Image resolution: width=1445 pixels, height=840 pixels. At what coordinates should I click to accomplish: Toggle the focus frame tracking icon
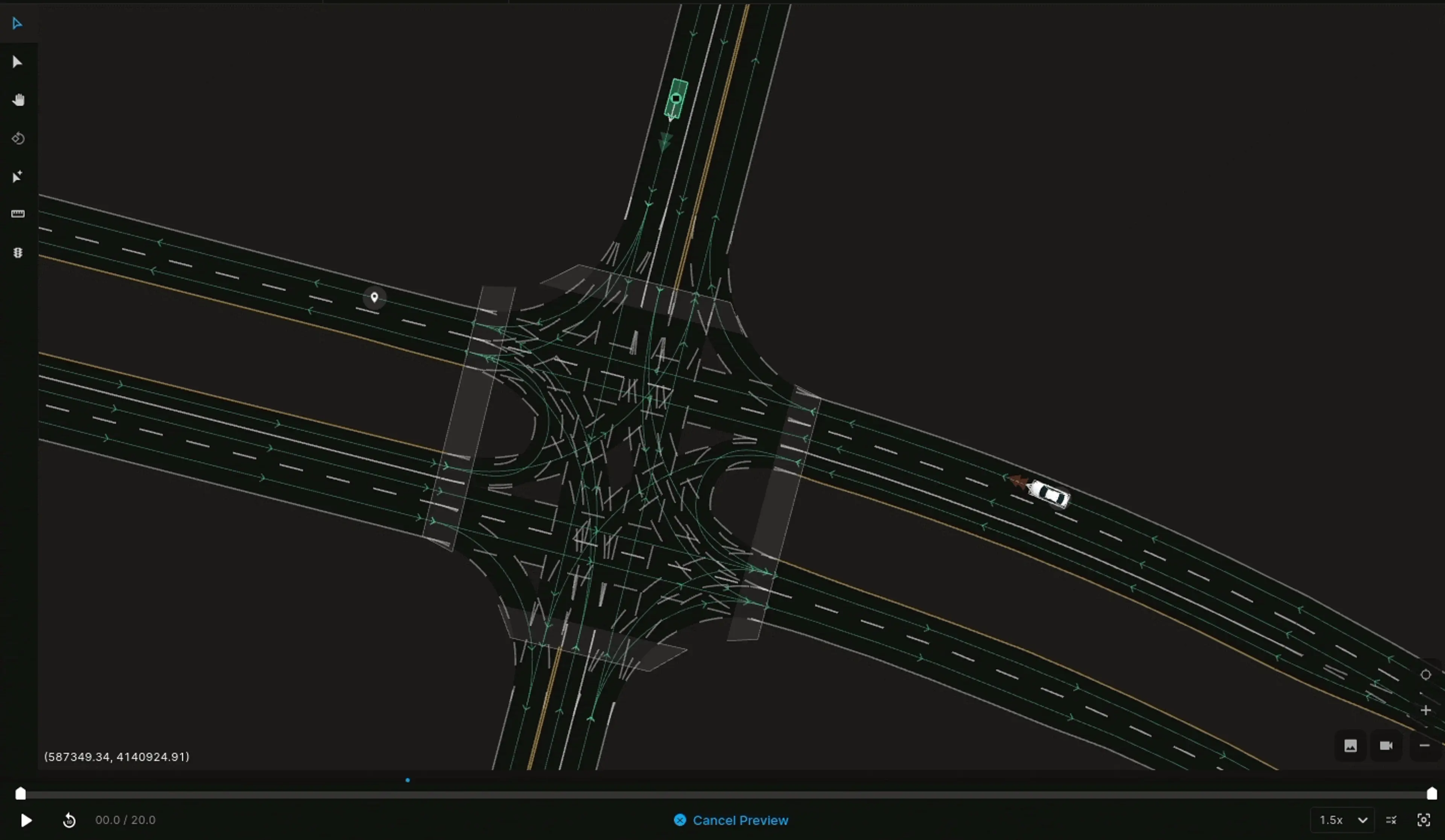coord(1423,820)
